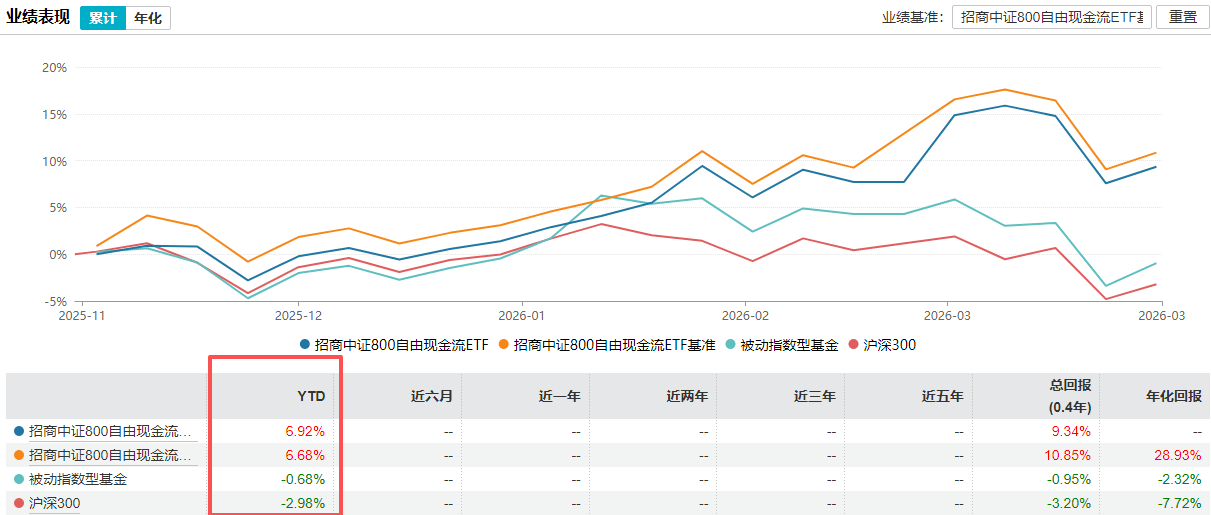Screen dimensions: 1211x515
Task: Click the orange dot in second table row
Action: coord(20,456)
